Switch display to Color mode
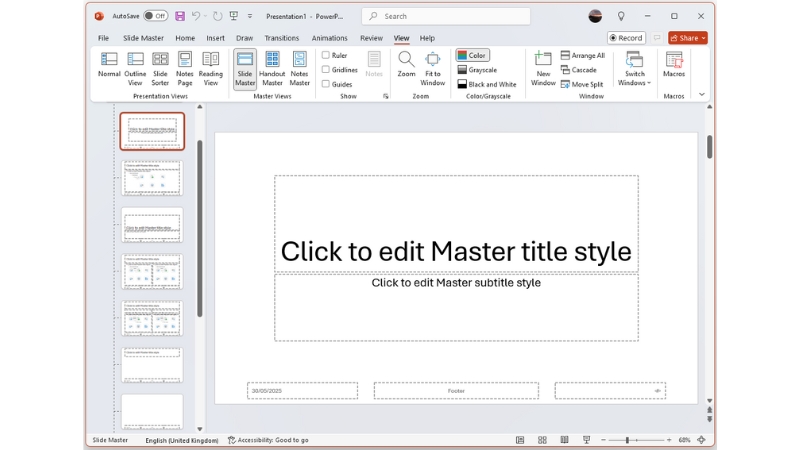Viewport: 800px width, 450px height. tap(472, 55)
